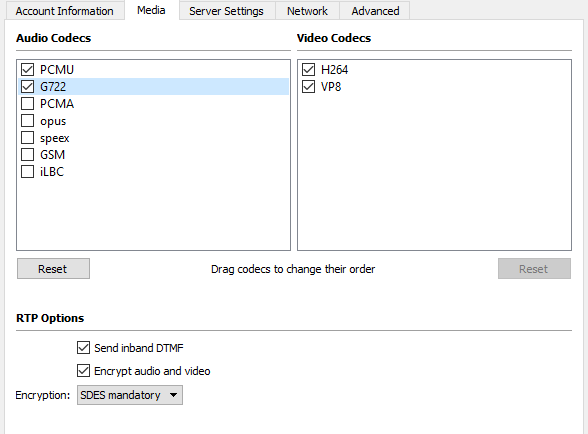Tick the GSM codec checkbox
The width and height of the screenshot is (588, 434).
pyautogui.click(x=27, y=155)
